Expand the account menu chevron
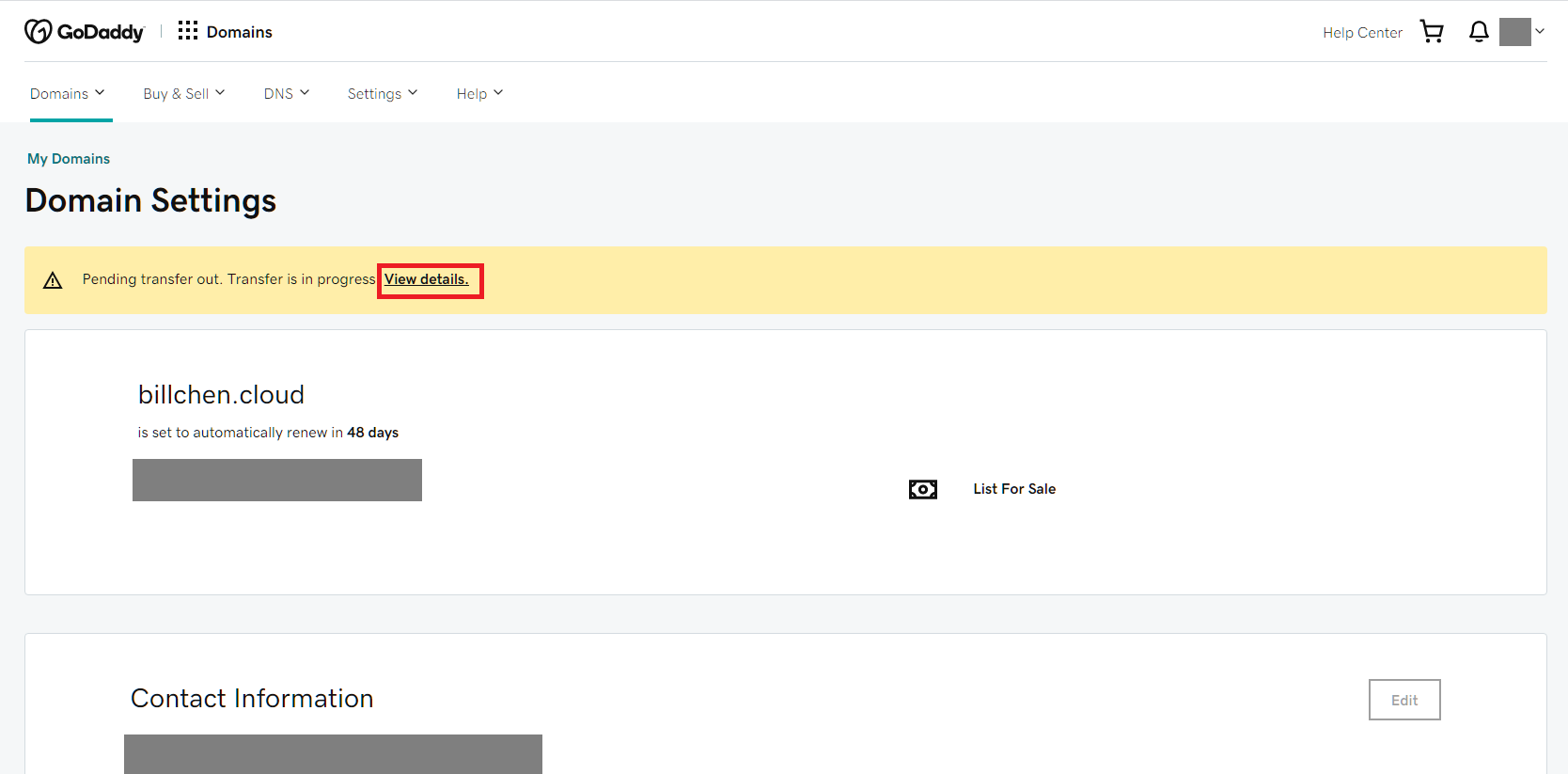This screenshot has height=774, width=1568. pyautogui.click(x=1540, y=31)
